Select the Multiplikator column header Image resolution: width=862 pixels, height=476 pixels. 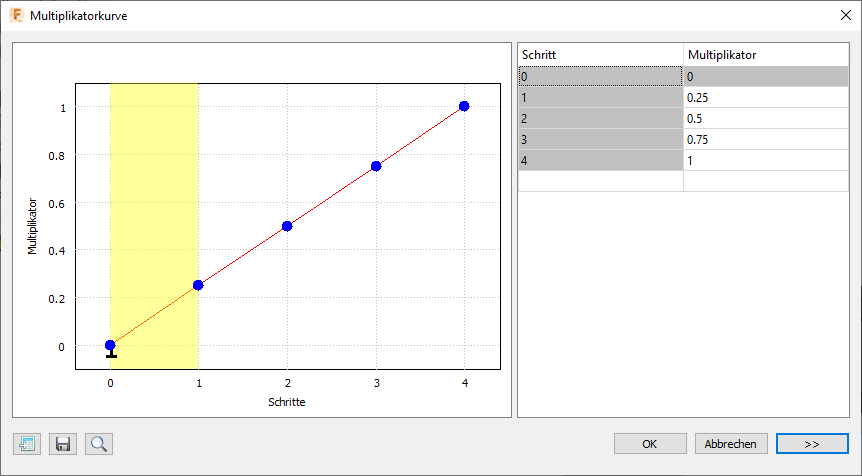point(766,55)
